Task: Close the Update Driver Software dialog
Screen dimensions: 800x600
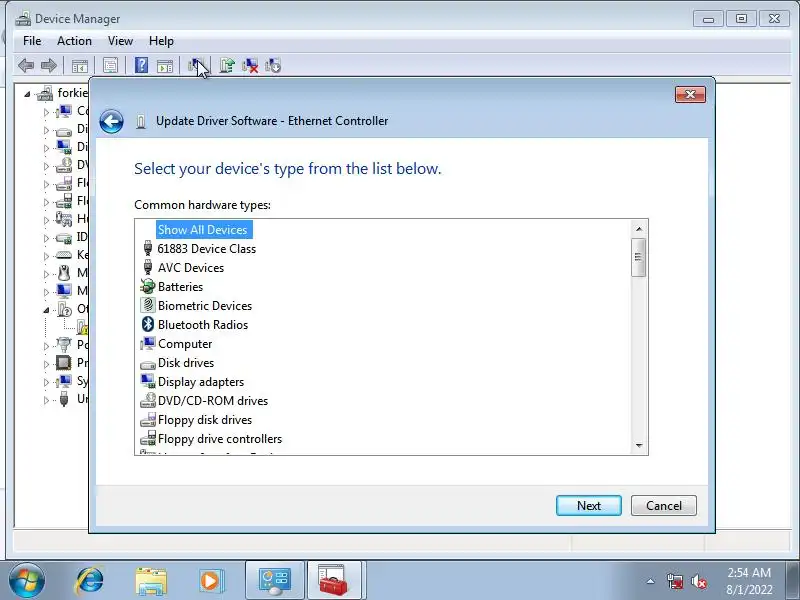Action: click(x=690, y=94)
